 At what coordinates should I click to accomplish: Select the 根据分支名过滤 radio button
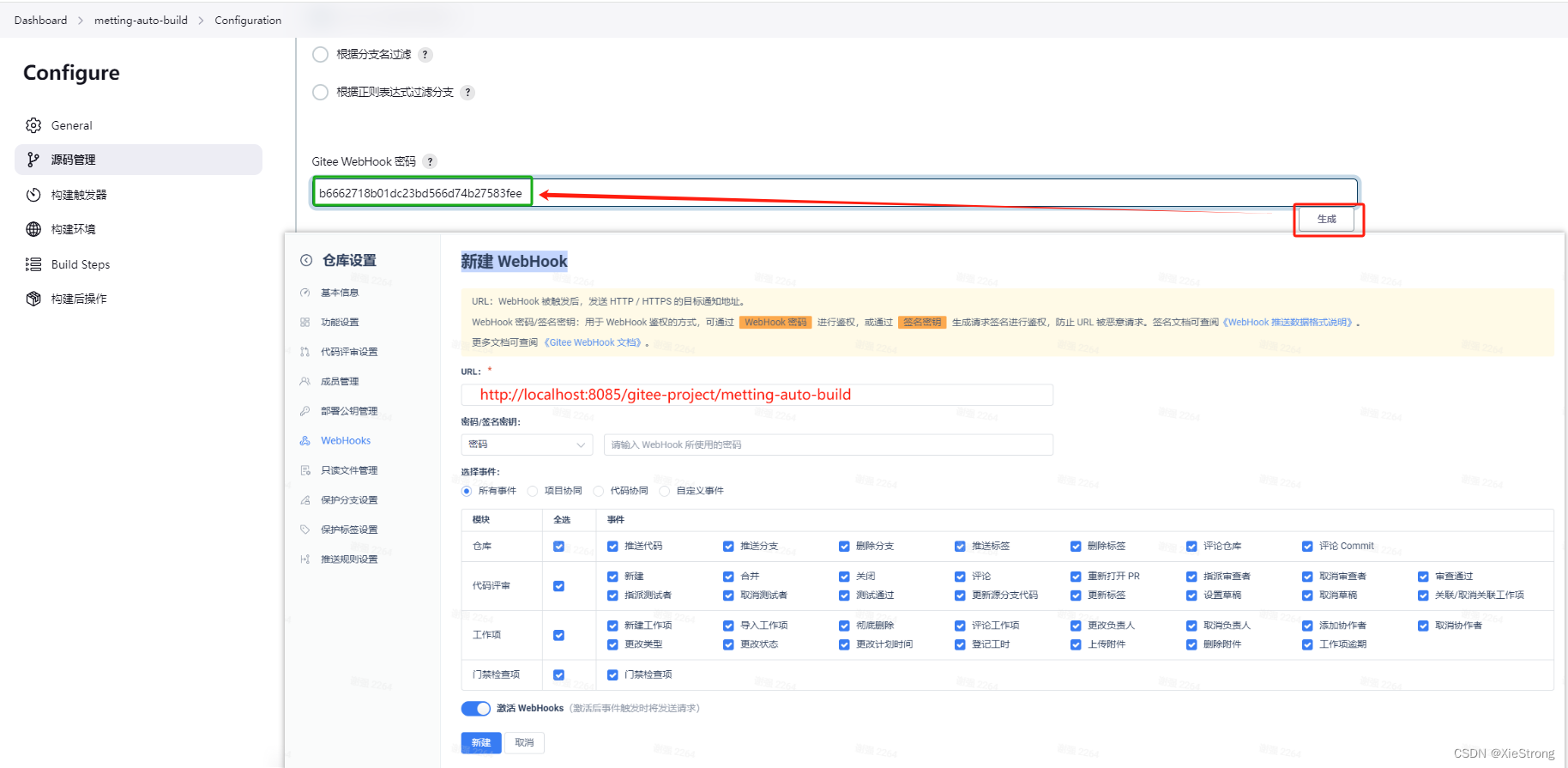pos(321,55)
